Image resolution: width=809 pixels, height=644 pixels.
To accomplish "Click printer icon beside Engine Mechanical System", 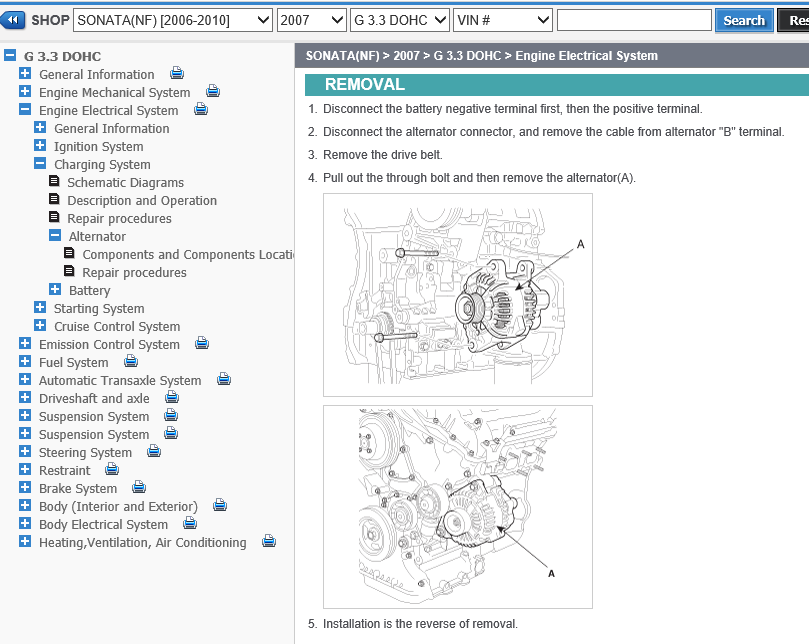I will (x=213, y=91).
